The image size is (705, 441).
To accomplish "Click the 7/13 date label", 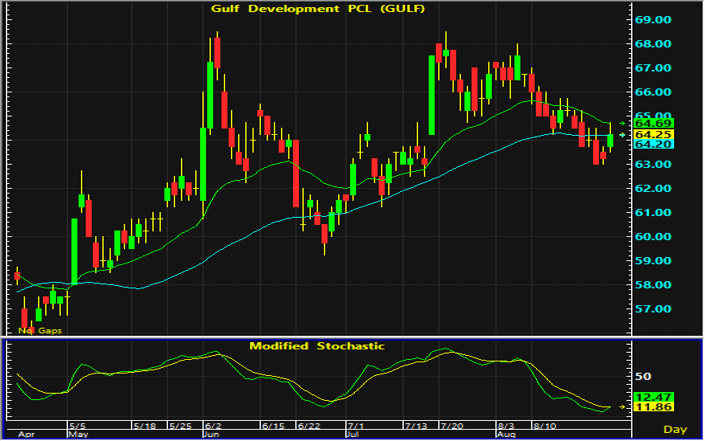I will [416, 426].
